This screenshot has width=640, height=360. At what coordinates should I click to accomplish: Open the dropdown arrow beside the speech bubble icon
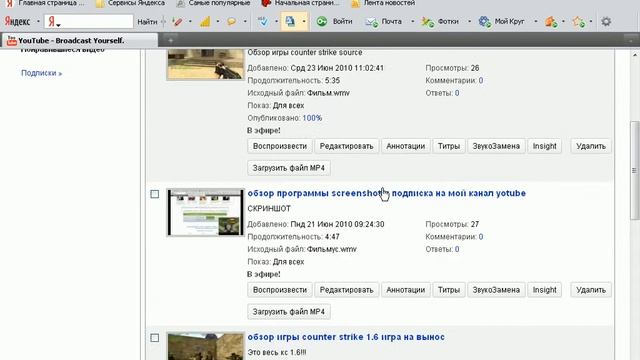tap(245, 21)
